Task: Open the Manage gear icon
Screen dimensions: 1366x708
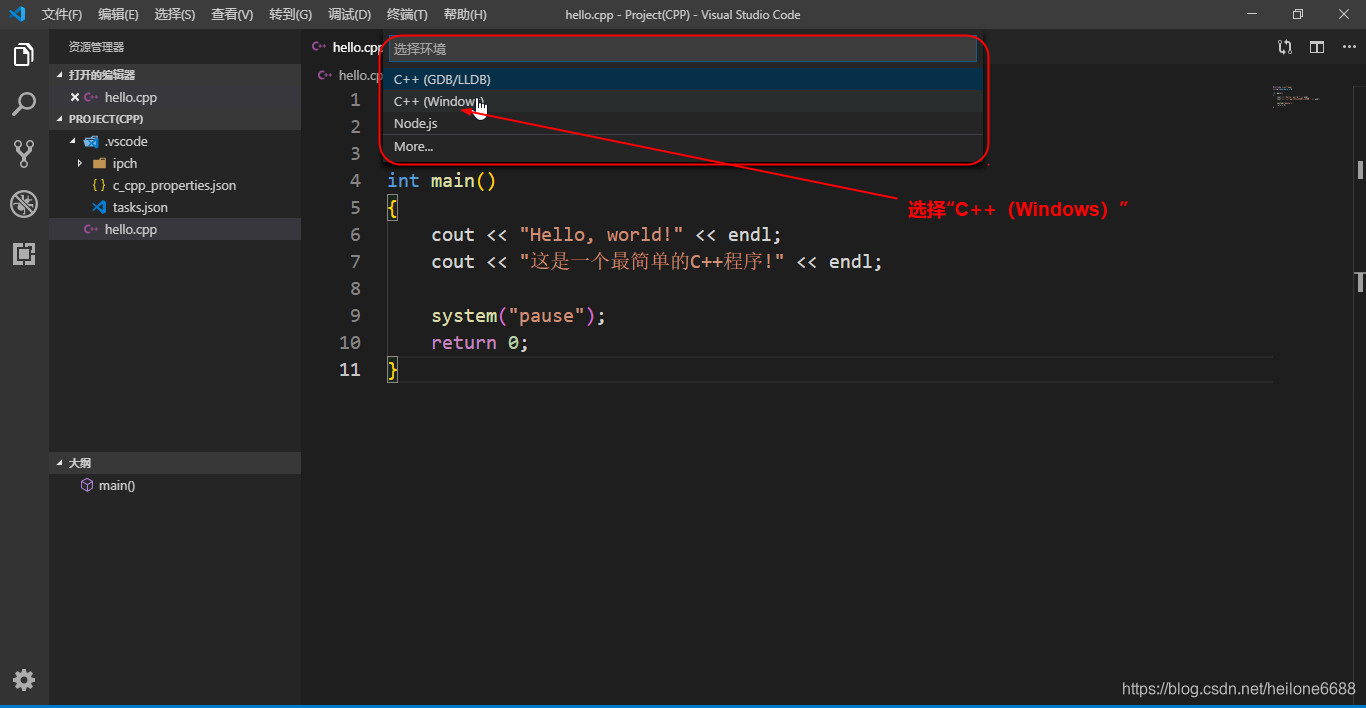Action: coord(24,680)
